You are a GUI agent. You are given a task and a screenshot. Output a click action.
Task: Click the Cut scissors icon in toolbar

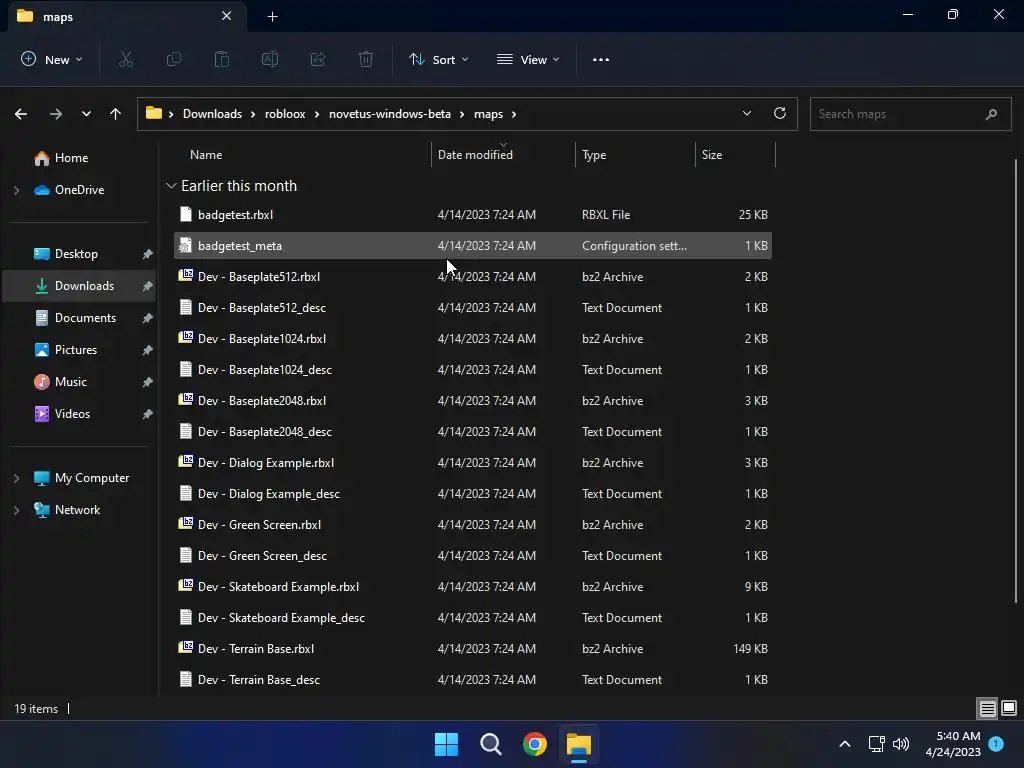click(x=126, y=59)
